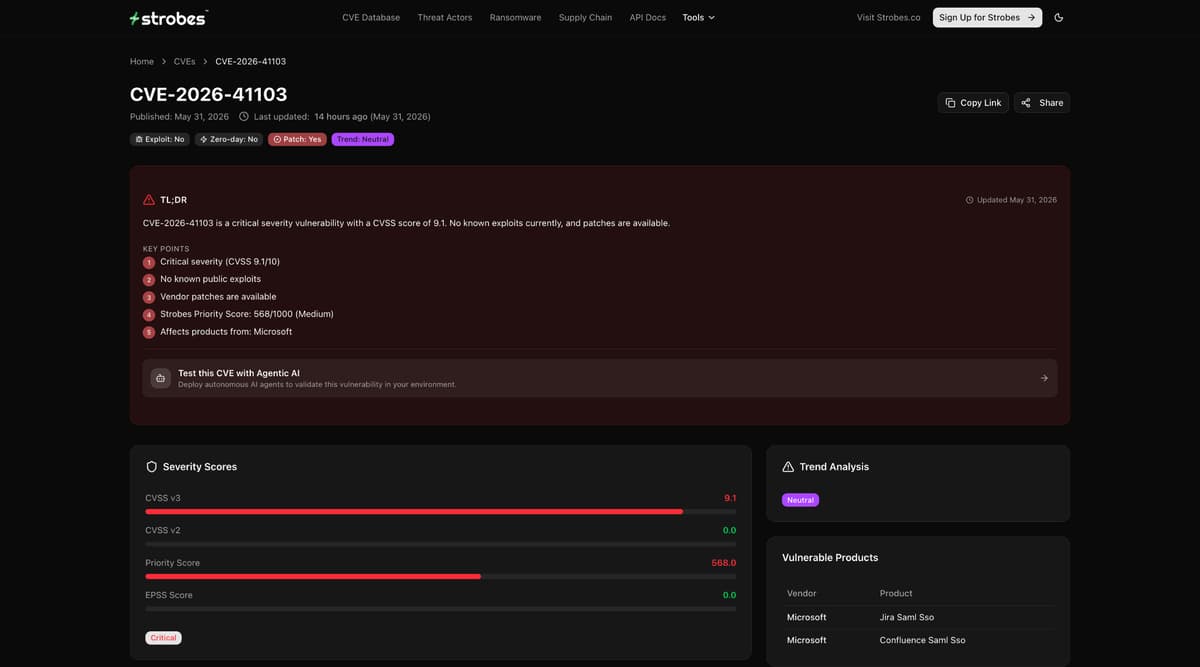Image resolution: width=1200 pixels, height=667 pixels.
Task: Select Jira Saml Sso product row
Action: pyautogui.click(x=918, y=617)
